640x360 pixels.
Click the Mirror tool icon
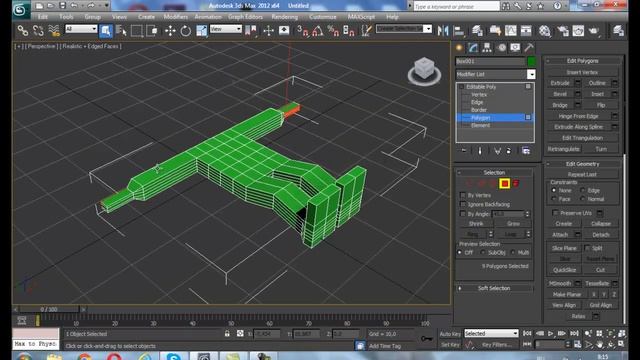[442, 31]
